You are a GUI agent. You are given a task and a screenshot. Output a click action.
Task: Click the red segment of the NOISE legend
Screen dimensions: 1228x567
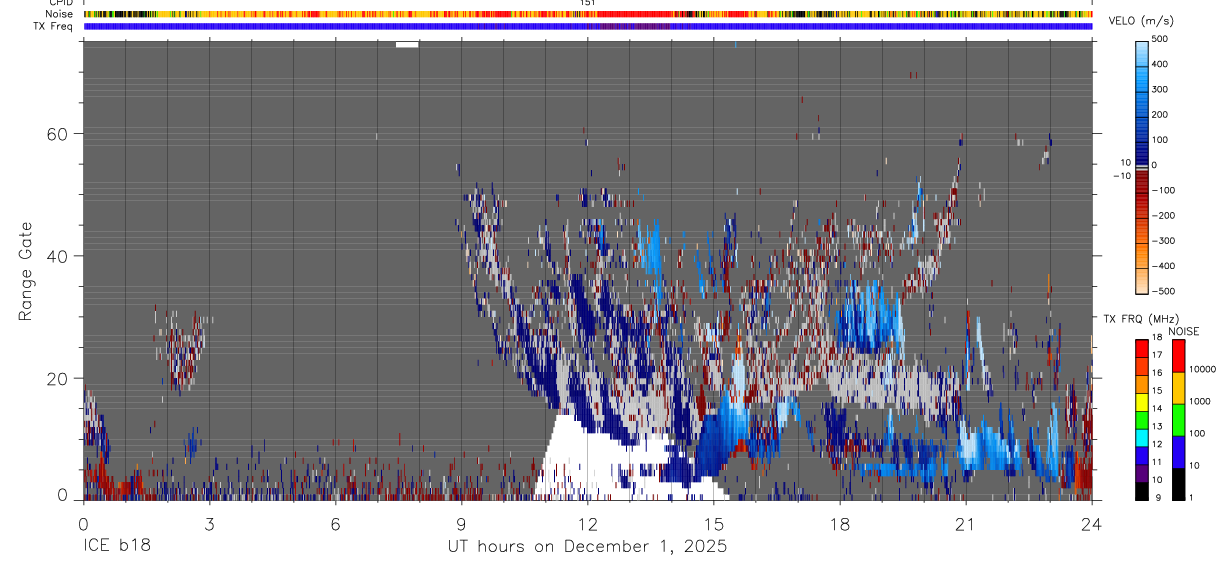click(1178, 356)
